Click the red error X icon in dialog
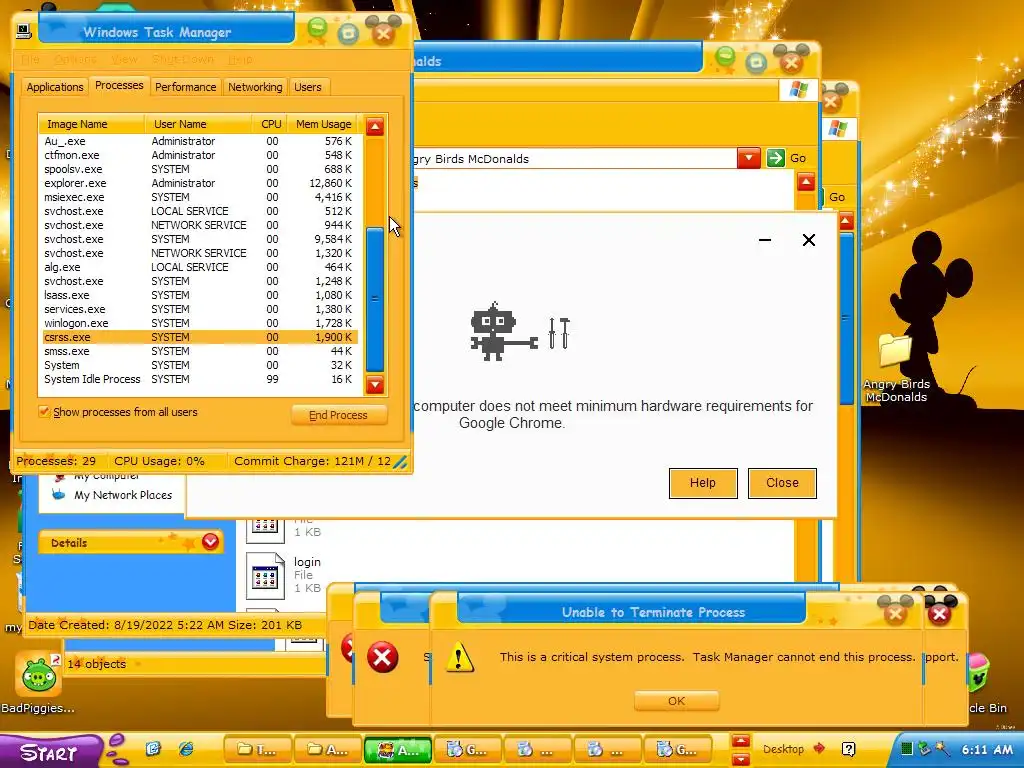1024x768 pixels. [383, 657]
